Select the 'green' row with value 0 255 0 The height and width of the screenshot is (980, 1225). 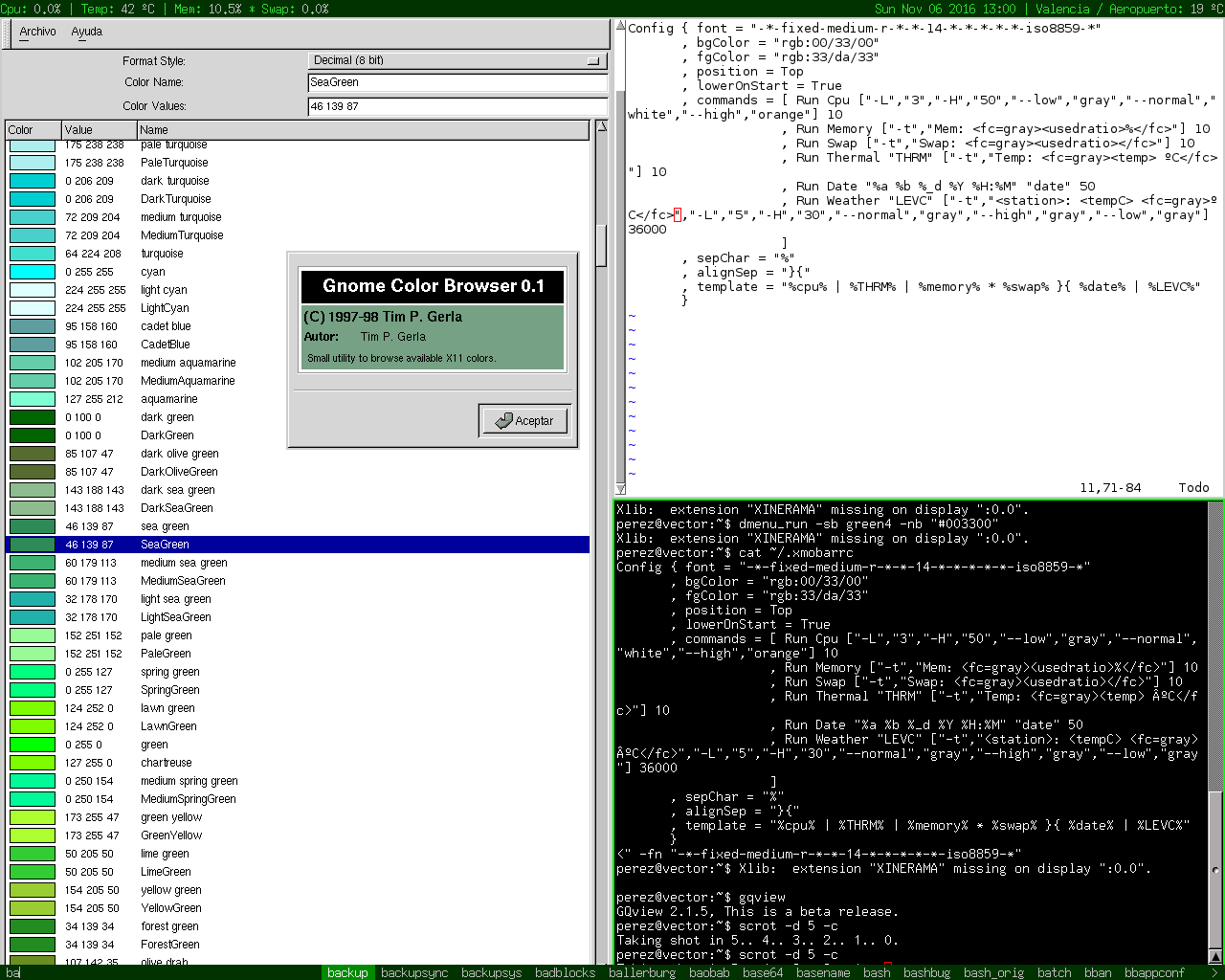pos(298,745)
